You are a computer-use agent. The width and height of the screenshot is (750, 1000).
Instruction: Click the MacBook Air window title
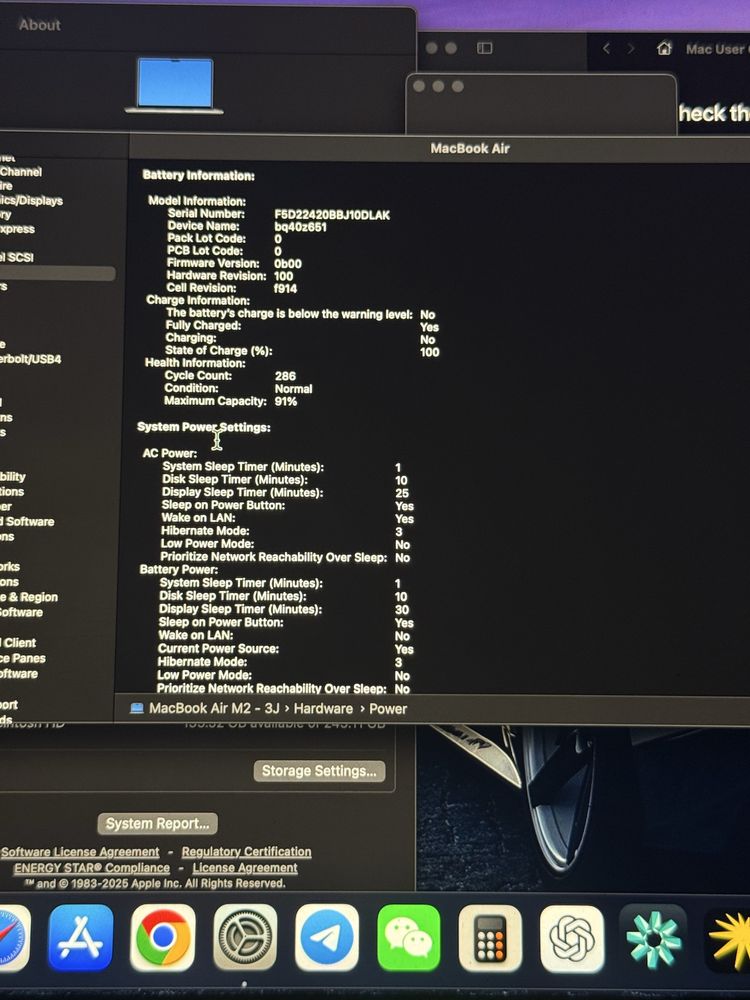[470, 149]
